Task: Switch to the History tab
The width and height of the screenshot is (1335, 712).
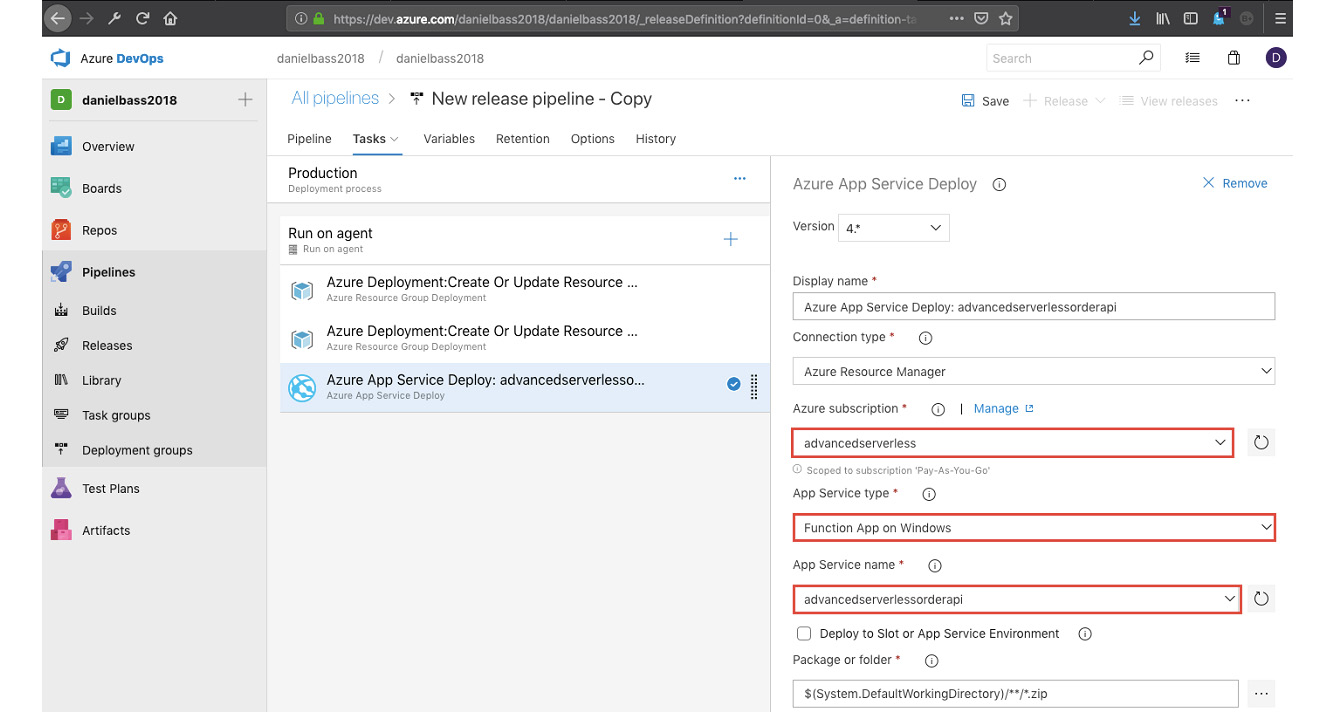Action: [656, 139]
